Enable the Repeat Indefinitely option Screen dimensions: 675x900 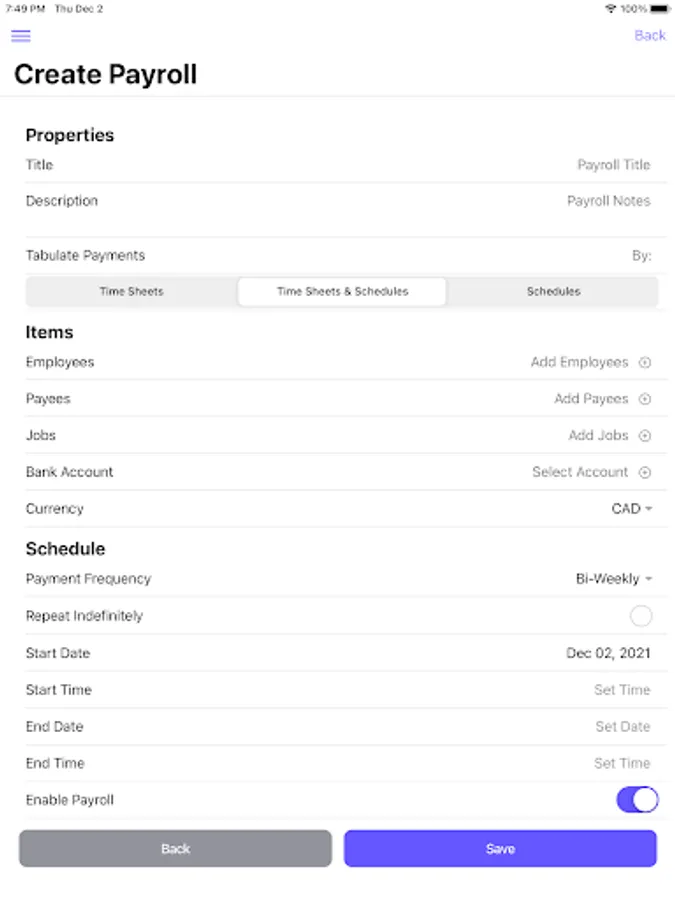click(x=641, y=615)
